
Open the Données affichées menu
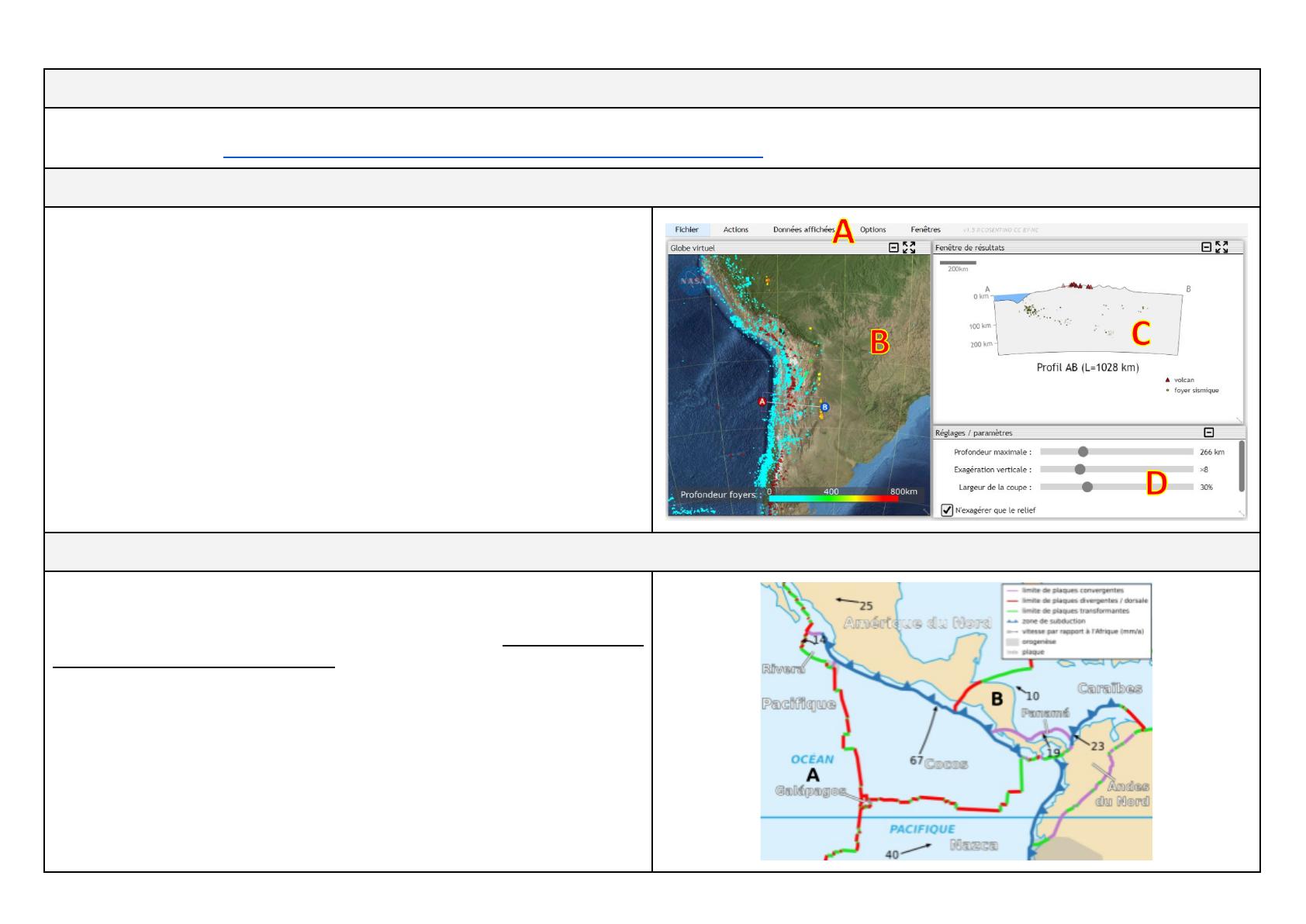pos(803,229)
